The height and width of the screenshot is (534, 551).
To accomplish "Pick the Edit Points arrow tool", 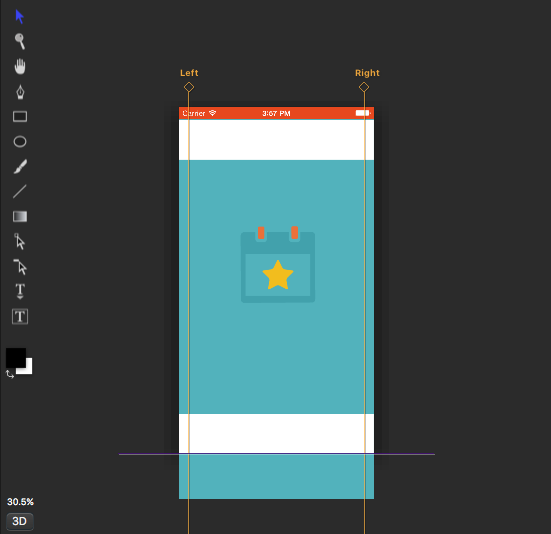I will point(20,242).
